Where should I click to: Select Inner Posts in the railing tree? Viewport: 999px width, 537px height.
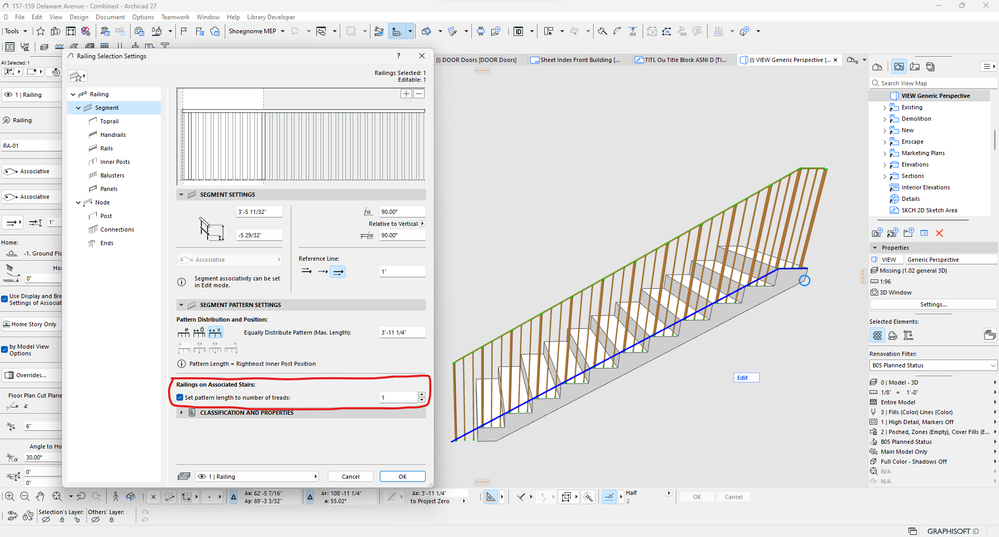pos(115,162)
